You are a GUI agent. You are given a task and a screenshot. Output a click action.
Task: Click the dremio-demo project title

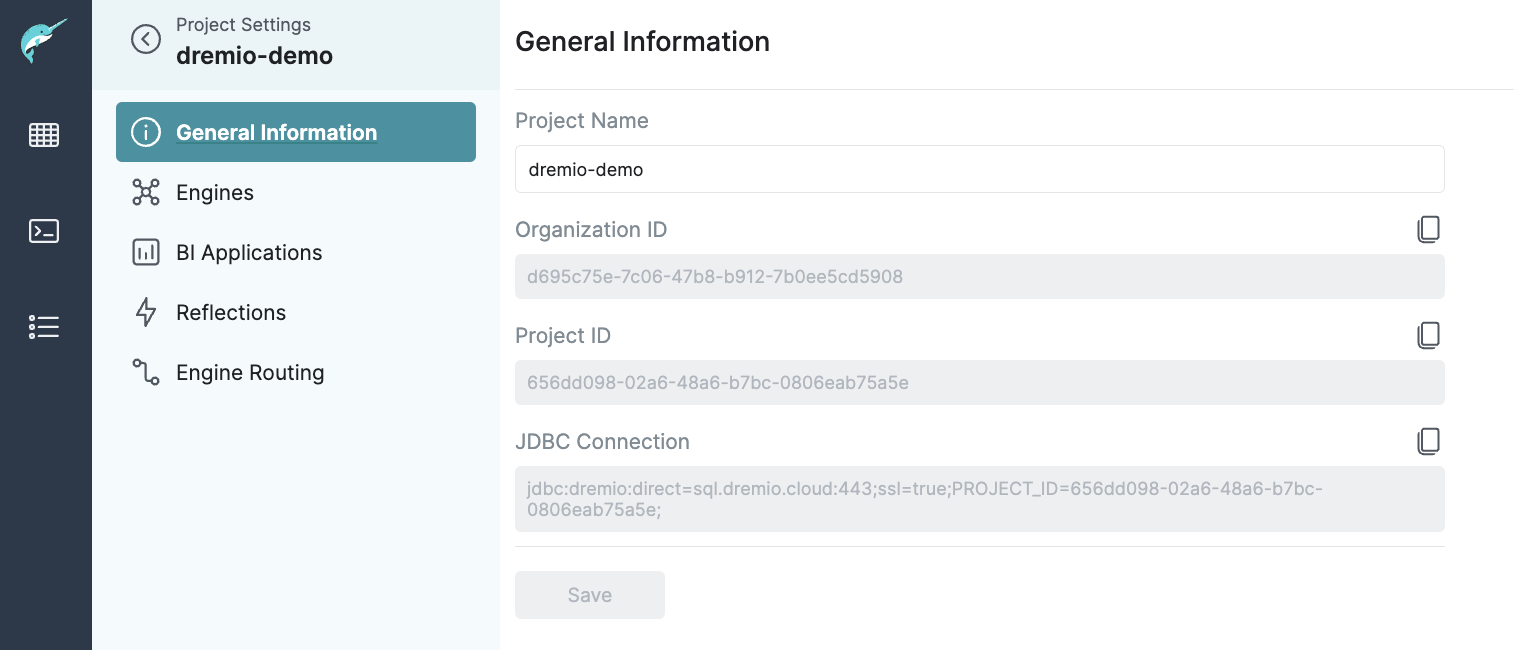[254, 56]
